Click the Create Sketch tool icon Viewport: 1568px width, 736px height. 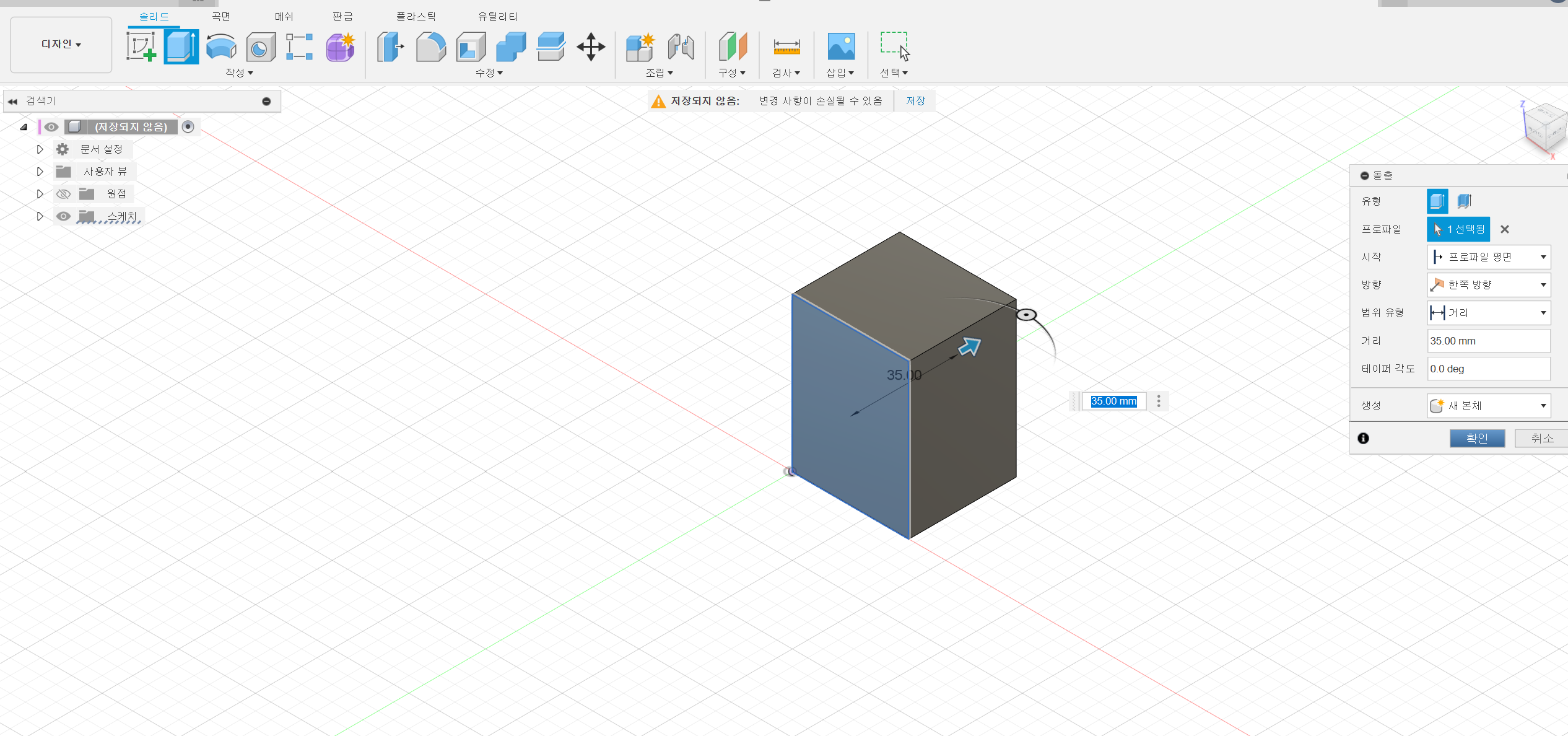tap(141, 46)
